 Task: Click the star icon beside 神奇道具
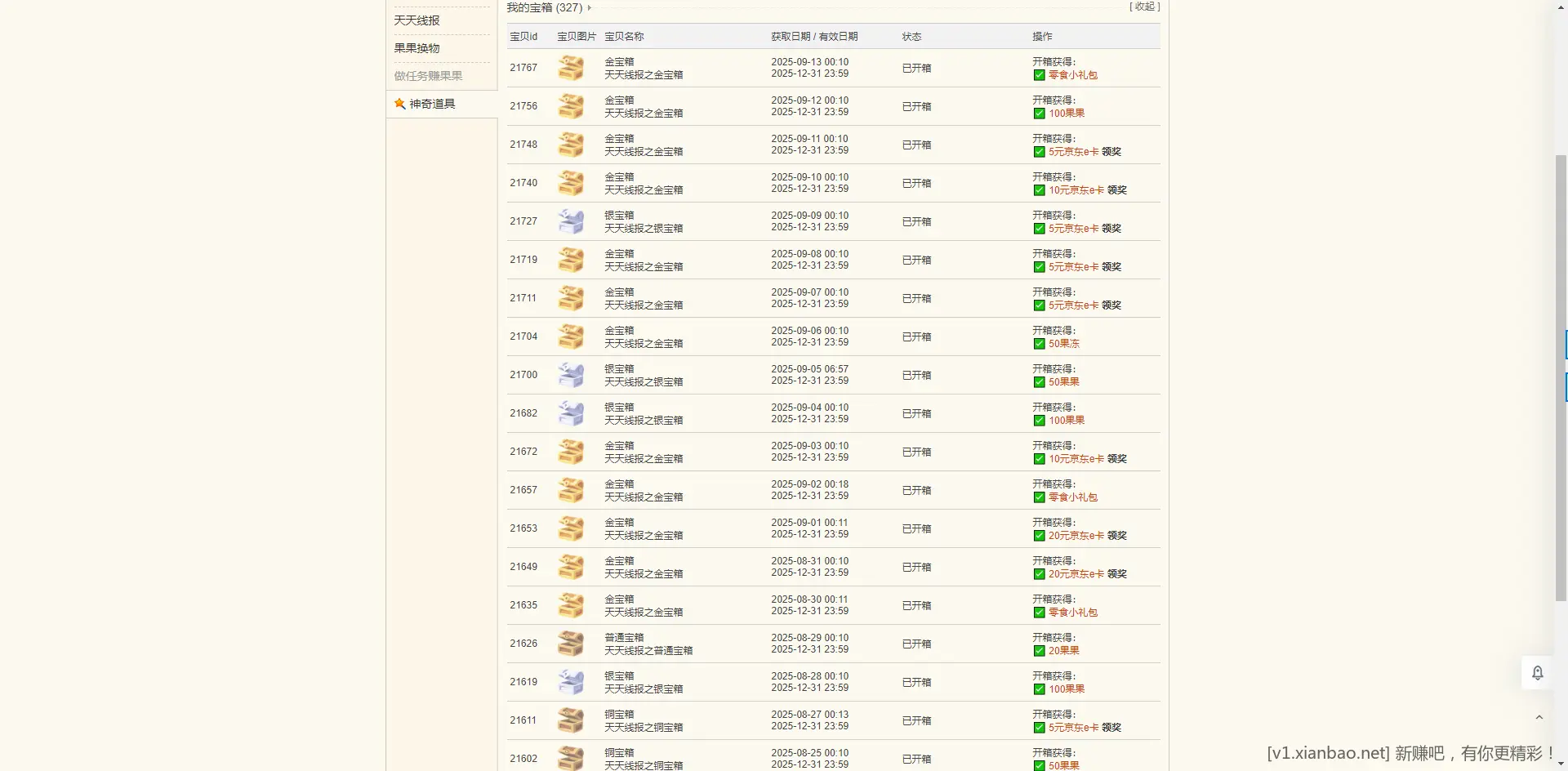[400, 104]
